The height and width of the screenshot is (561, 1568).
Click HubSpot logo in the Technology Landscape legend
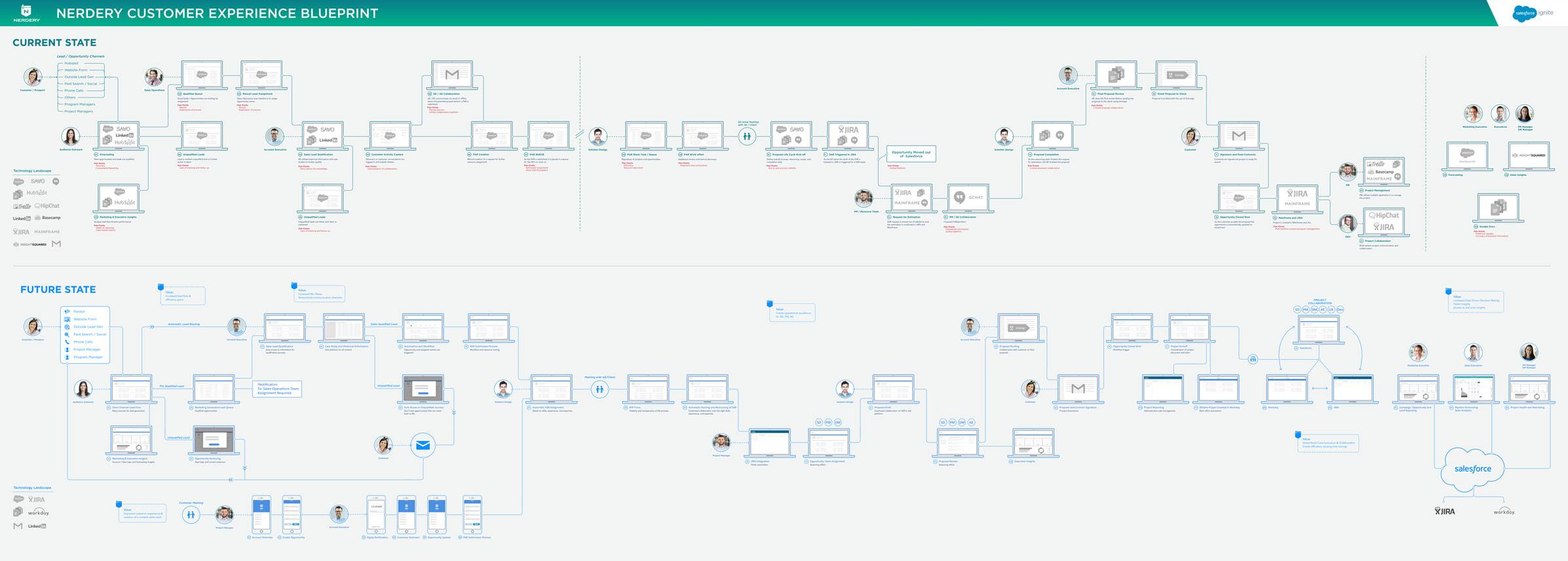coord(37,193)
